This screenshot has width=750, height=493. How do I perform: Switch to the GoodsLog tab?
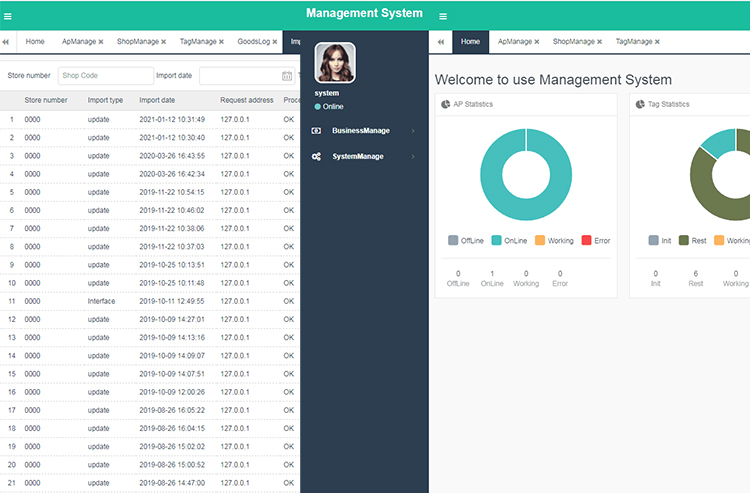tap(254, 42)
